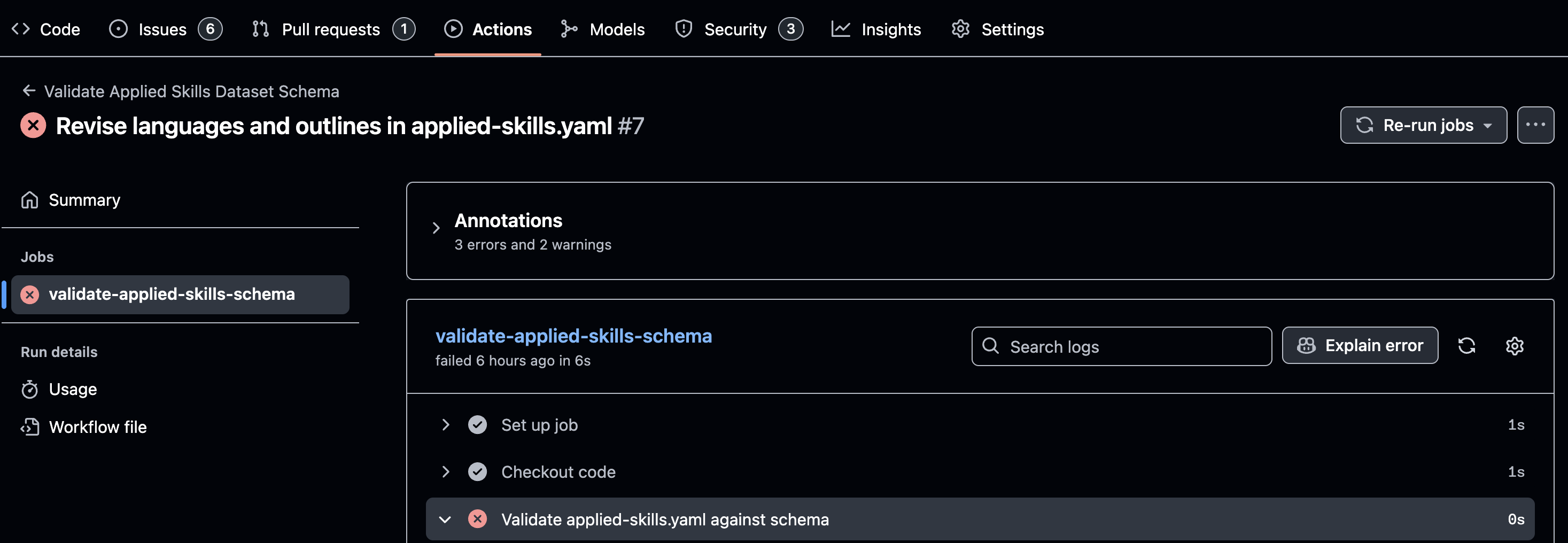Click the Explain error button
Screen dimensions: 1568x543
pyautogui.click(x=1360, y=346)
